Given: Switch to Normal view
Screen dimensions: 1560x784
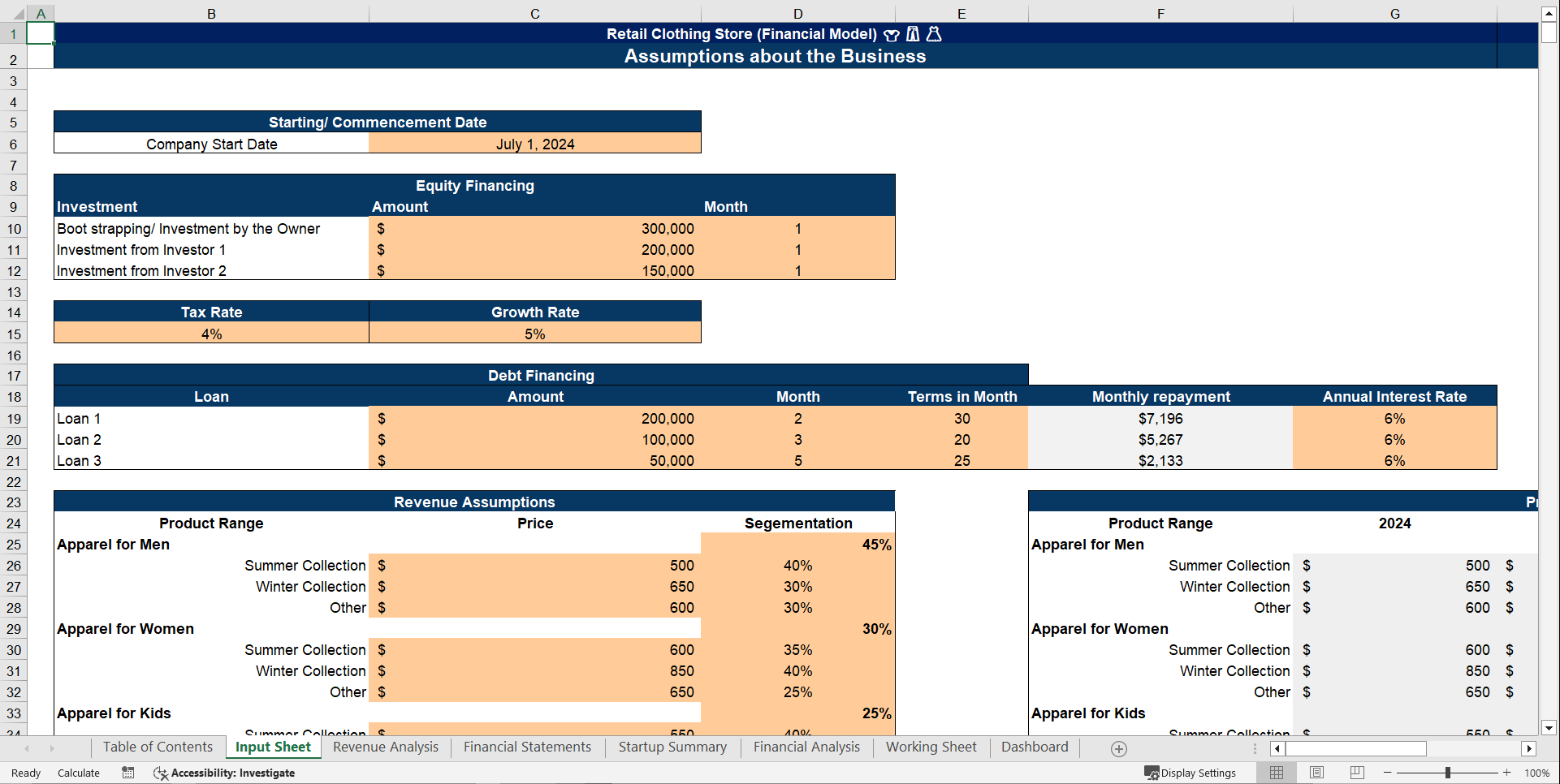Looking at the screenshot, I should coord(1277,773).
